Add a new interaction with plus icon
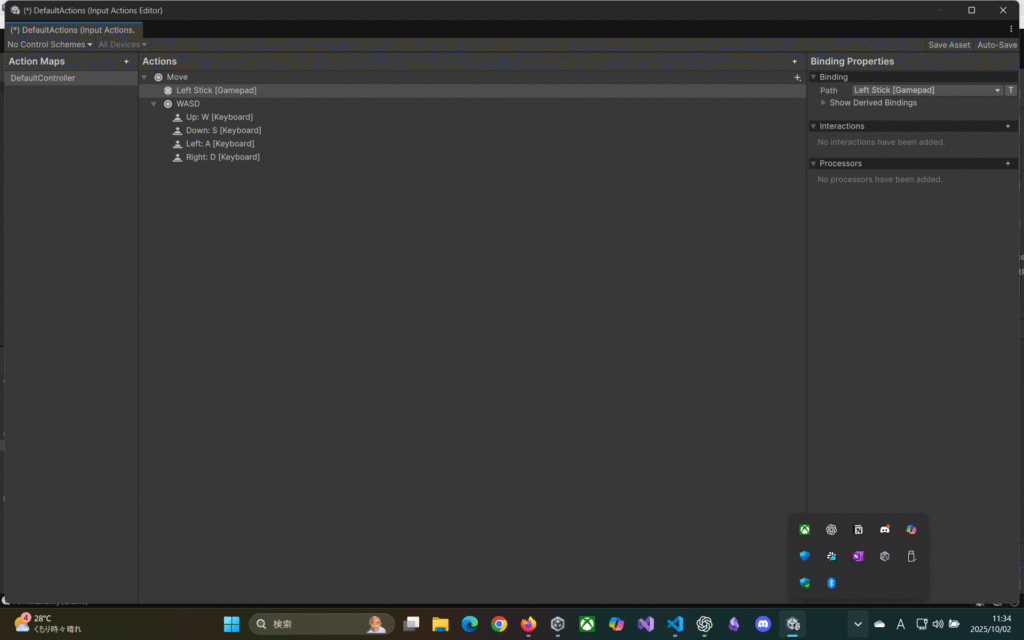This screenshot has height=640, width=1024. pyautogui.click(x=1007, y=126)
